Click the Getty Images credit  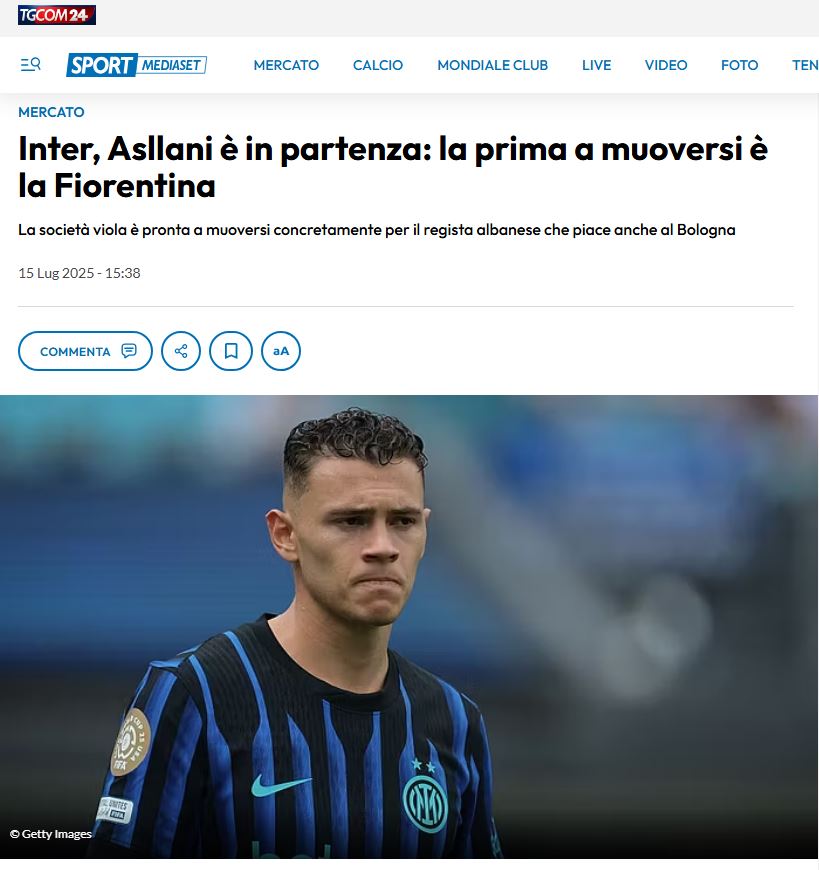pyautogui.click(x=50, y=834)
